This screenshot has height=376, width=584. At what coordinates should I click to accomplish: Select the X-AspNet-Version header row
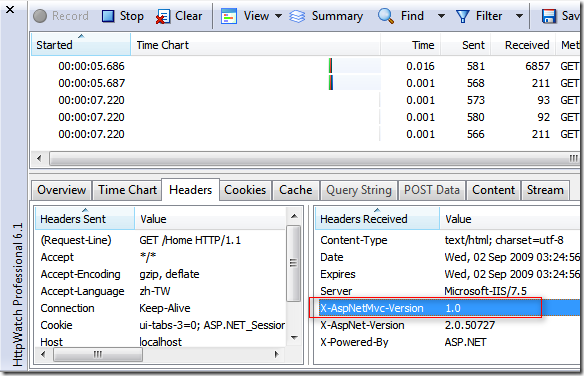click(x=448, y=325)
